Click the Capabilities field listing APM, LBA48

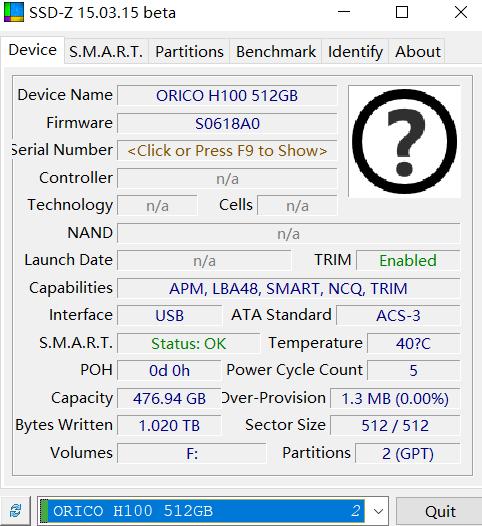[x=288, y=288]
